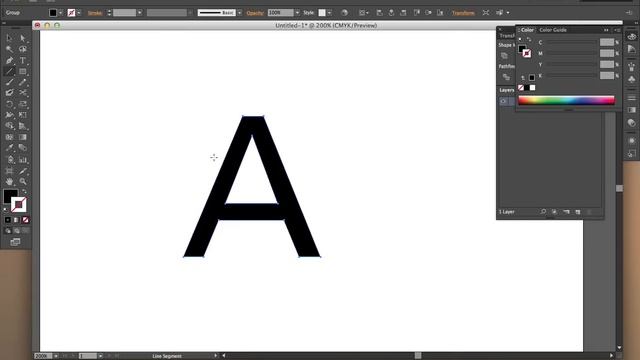The width and height of the screenshot is (640, 360).
Task: Select the Pencil tool
Action: (22, 82)
